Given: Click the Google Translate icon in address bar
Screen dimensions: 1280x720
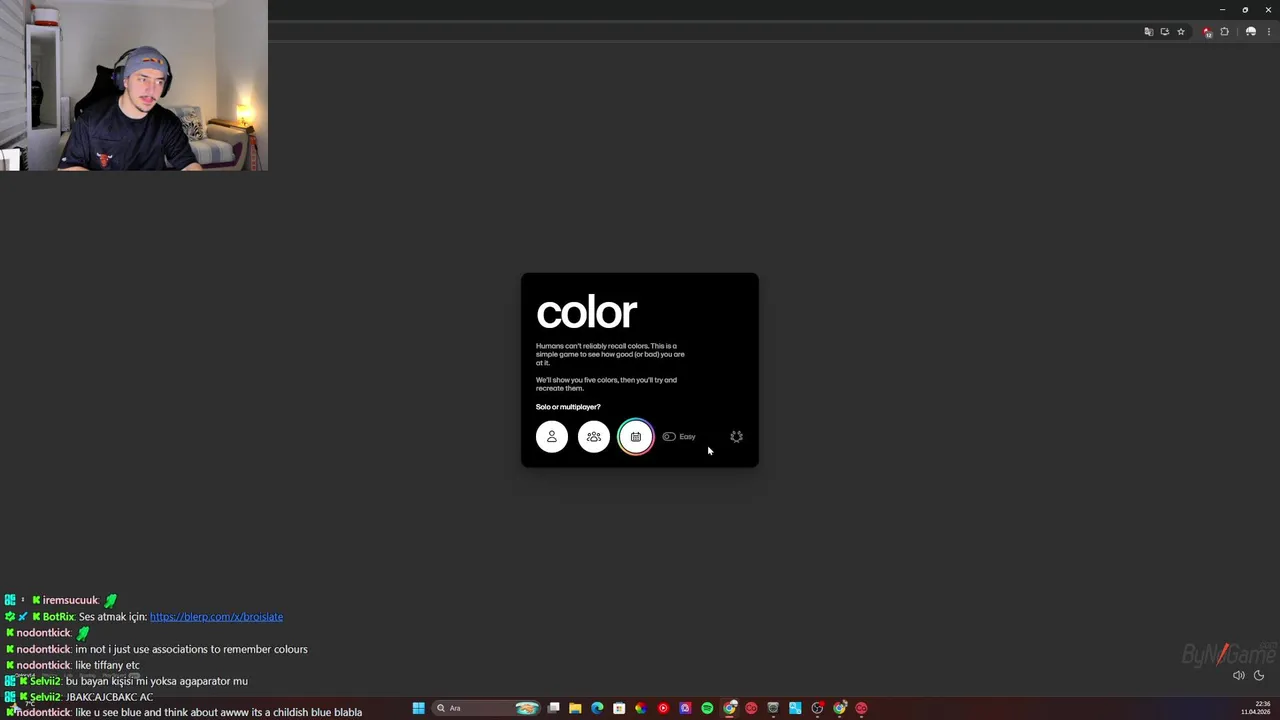Looking at the screenshot, I should (1149, 32).
